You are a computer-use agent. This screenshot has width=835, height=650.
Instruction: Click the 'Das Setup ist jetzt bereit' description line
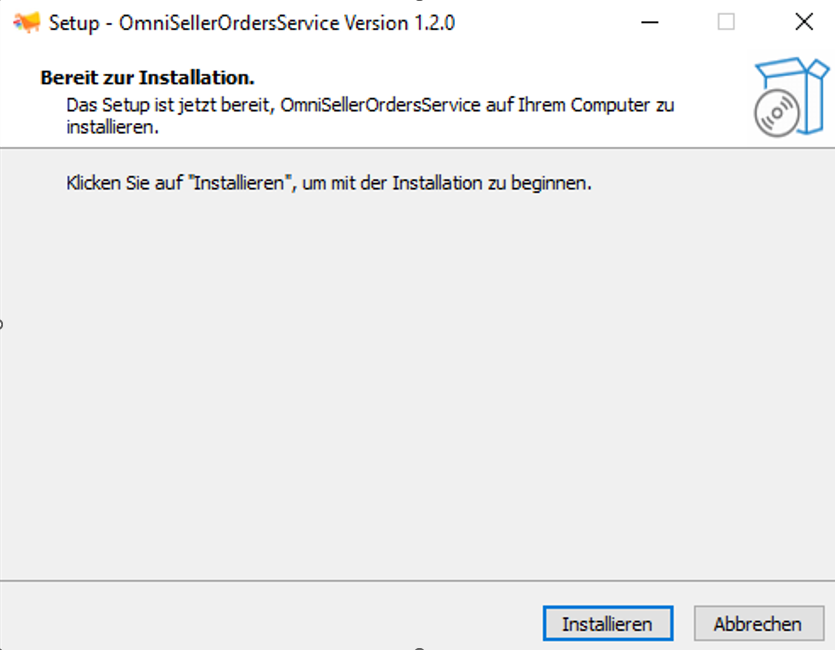370,105
